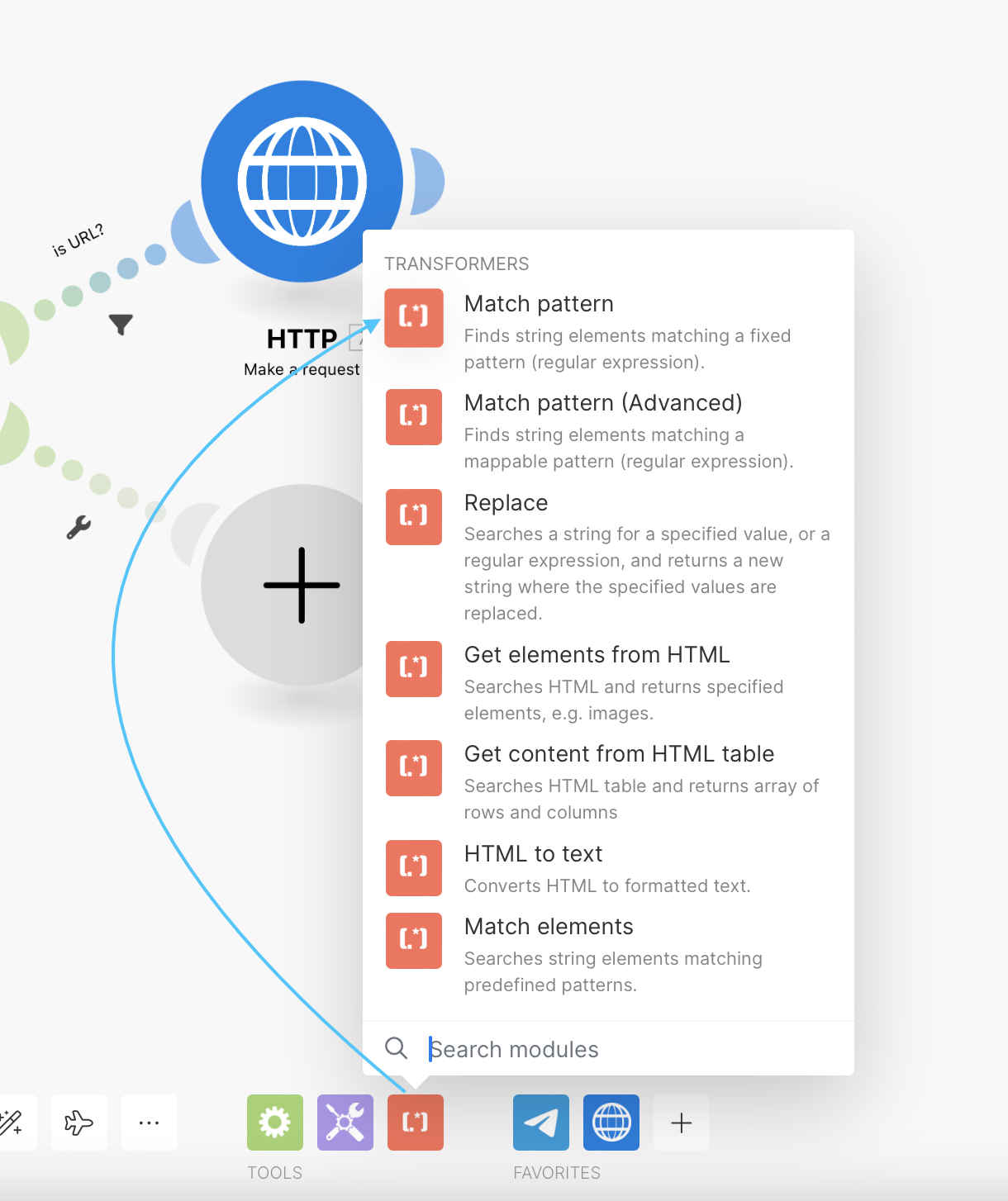Add a new favorite with the plus button
This screenshot has width=1008, height=1201.
tap(681, 1123)
